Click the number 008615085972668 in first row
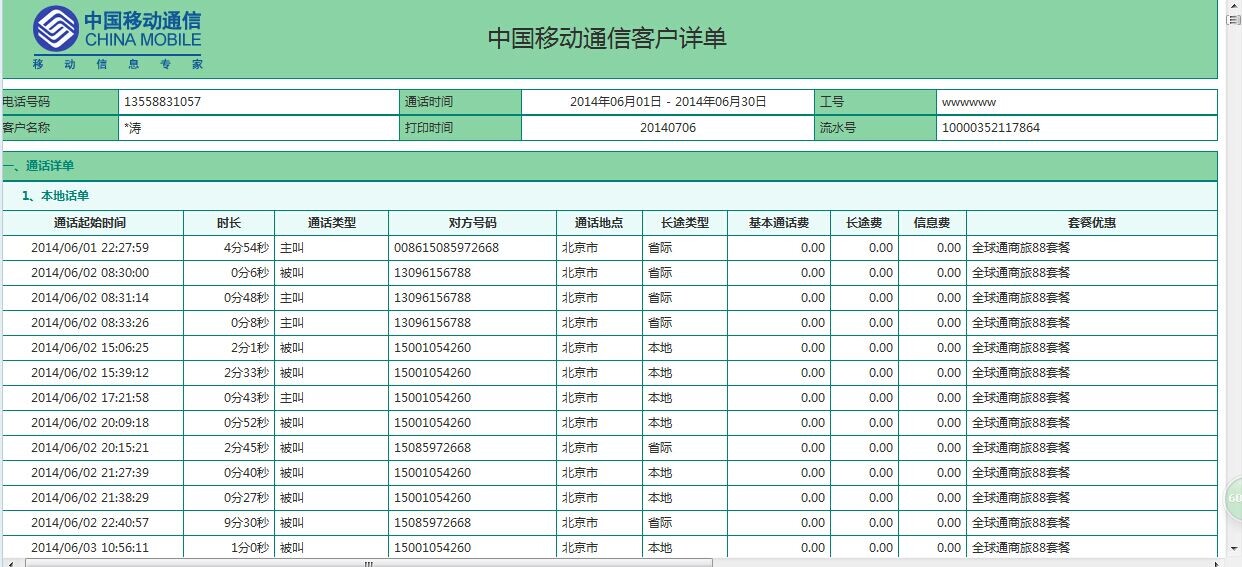 [x=446, y=248]
